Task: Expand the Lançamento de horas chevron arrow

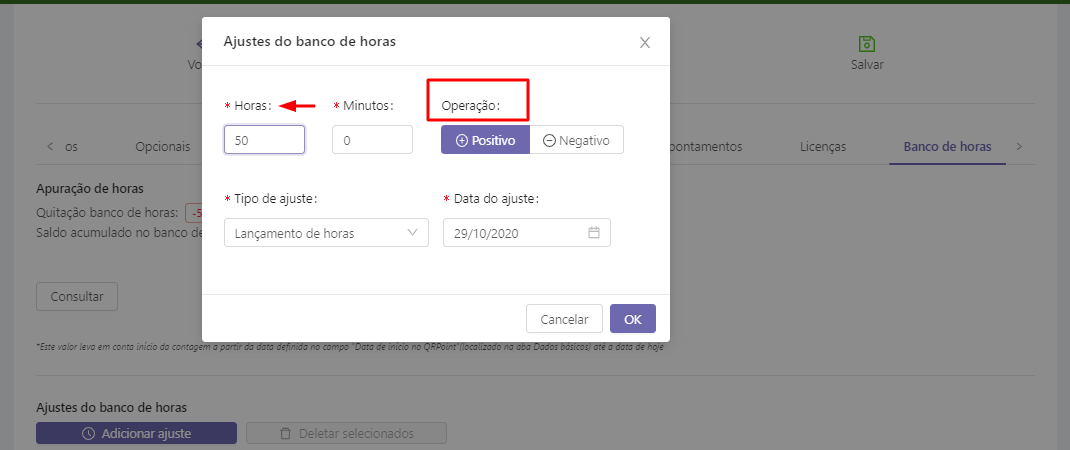Action: (413, 233)
